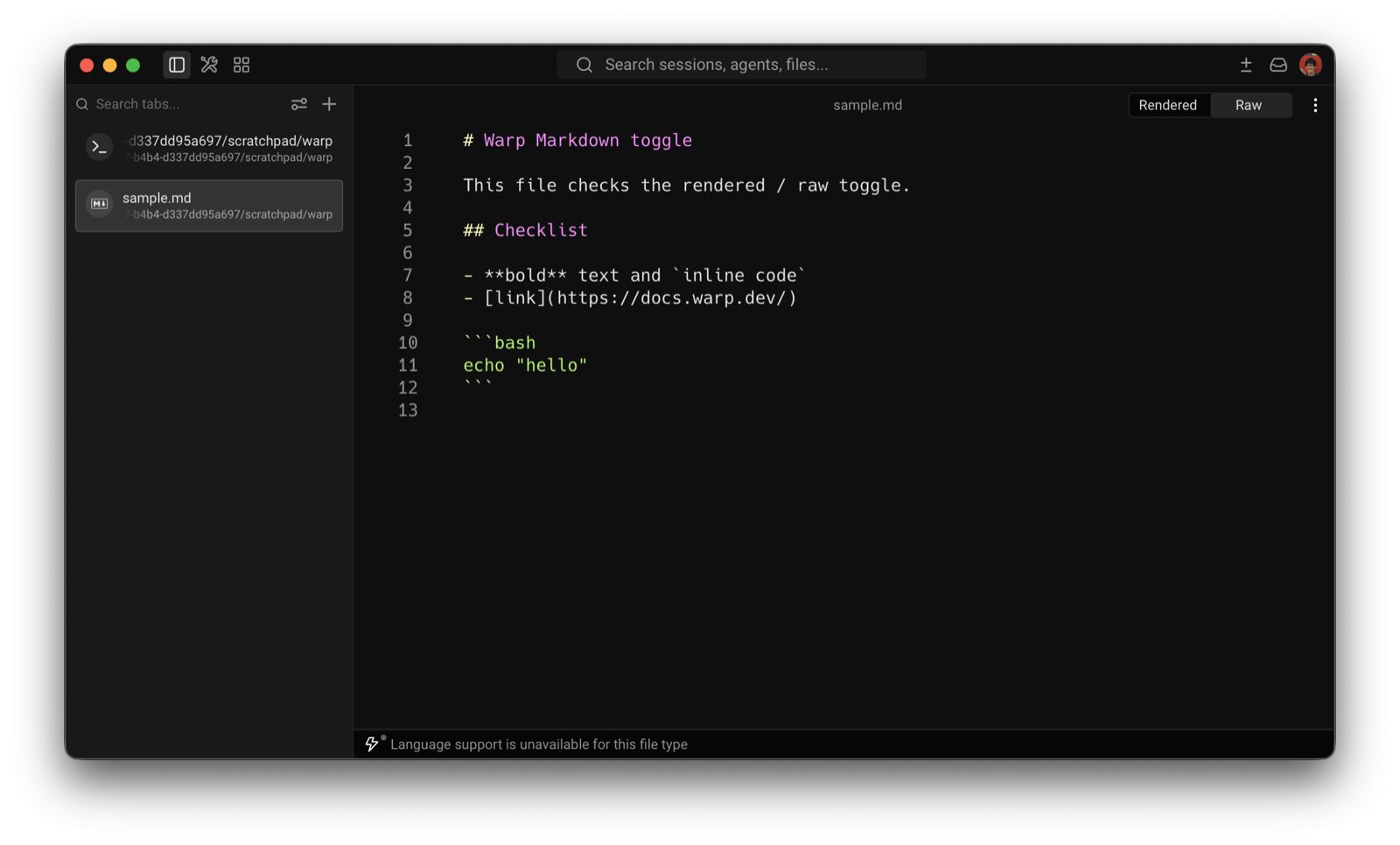This screenshot has width=1400, height=845.
Task: Open the grid layout icon
Action: coord(241,65)
